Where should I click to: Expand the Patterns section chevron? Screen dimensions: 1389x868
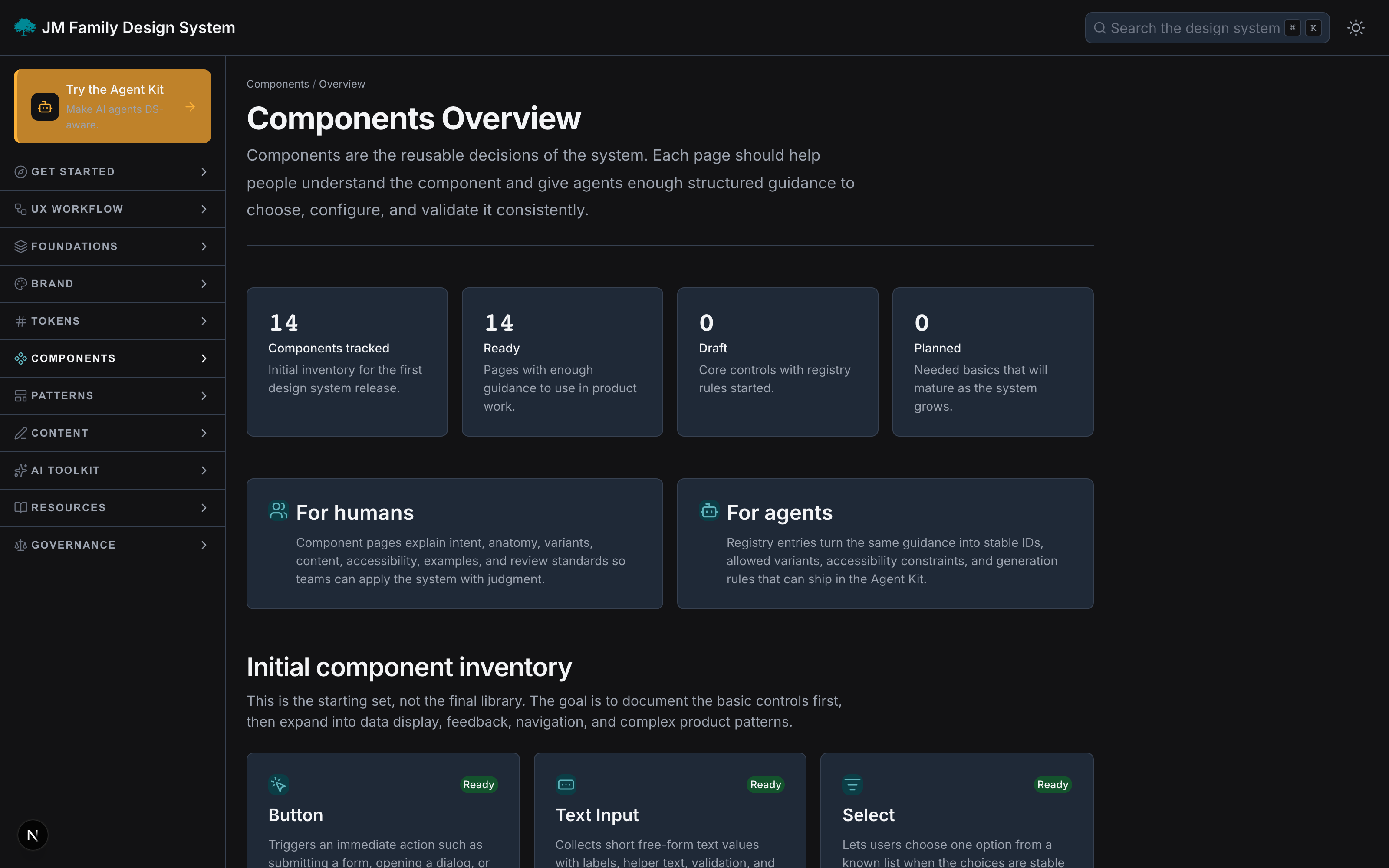point(204,395)
